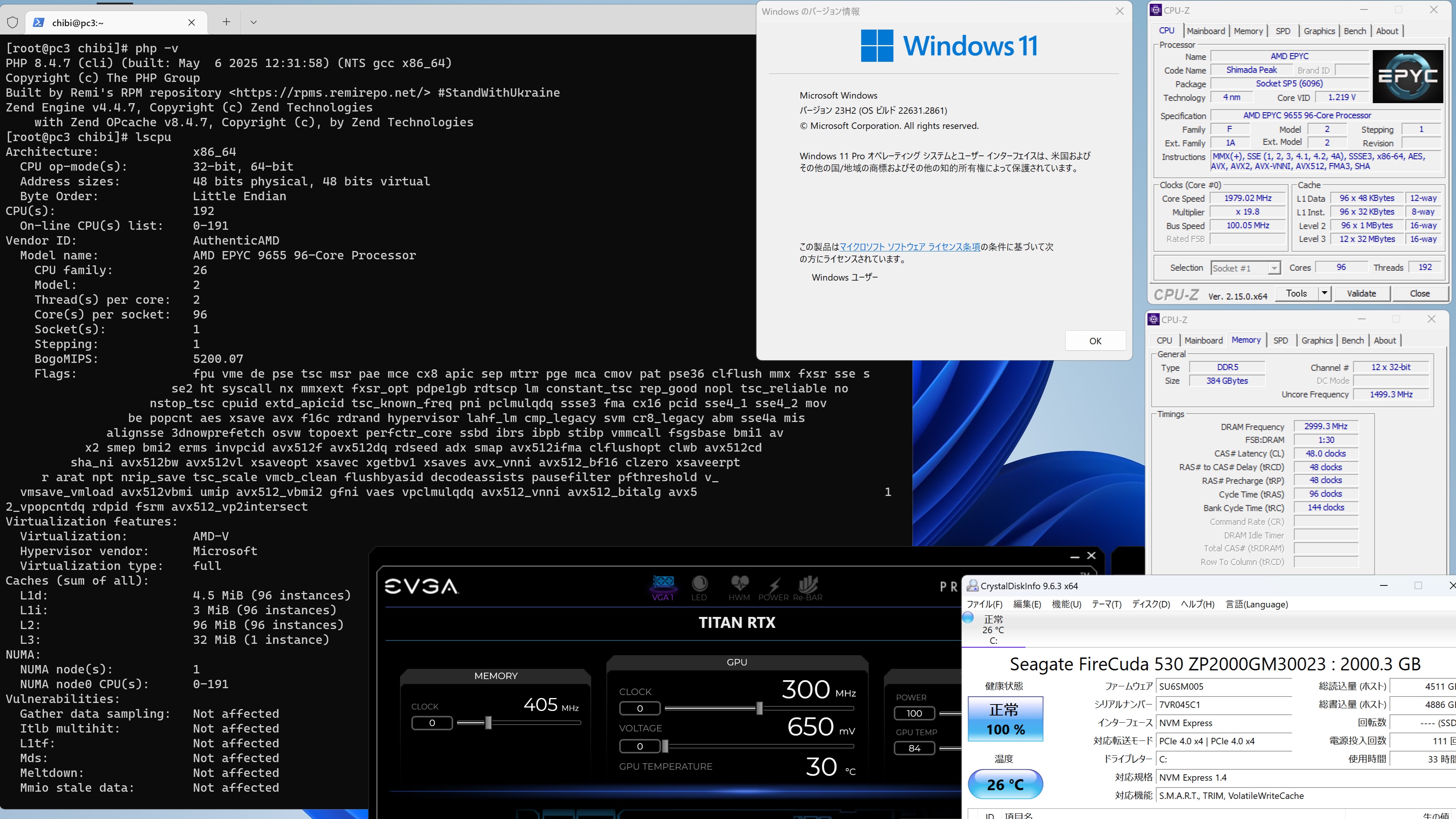1456x819 pixels.
Task: Click the memory clock offset input field
Action: [x=432, y=723]
